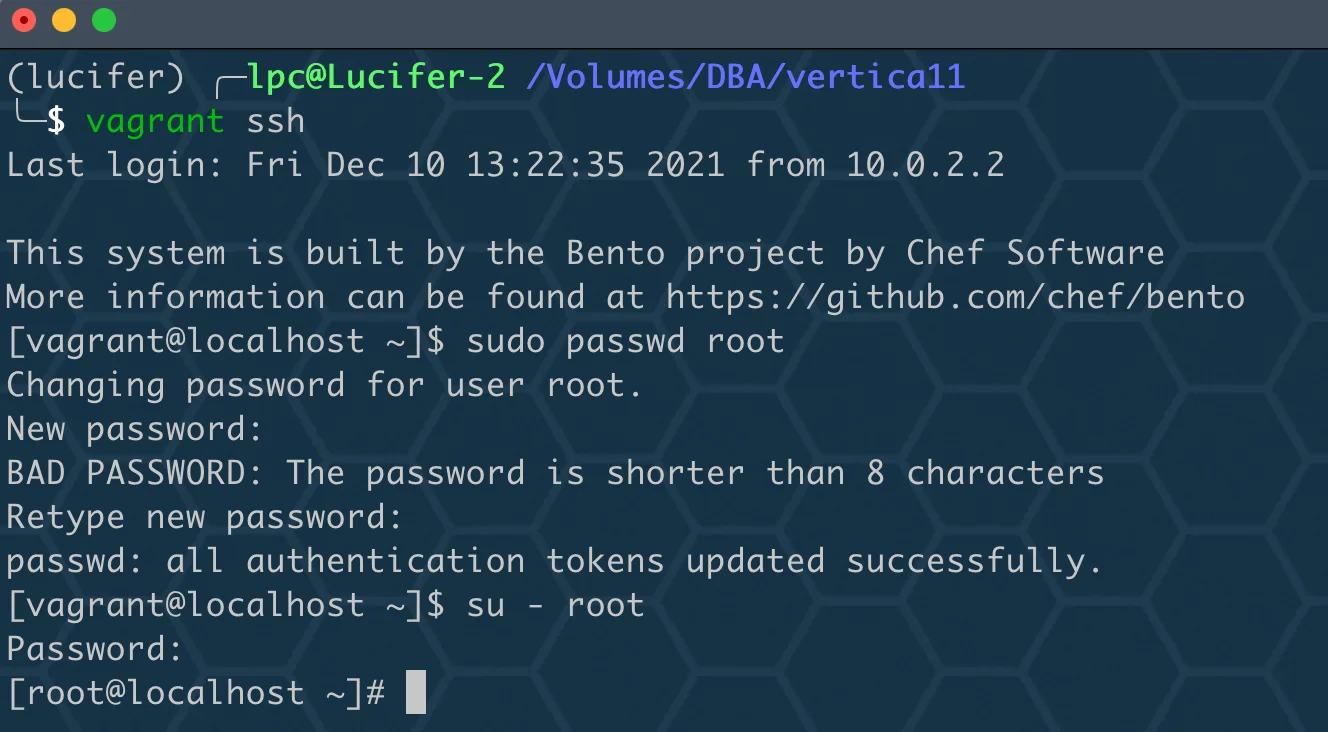
Task: Click the "Last login: Fri Dec 10" text
Action: tap(225, 165)
